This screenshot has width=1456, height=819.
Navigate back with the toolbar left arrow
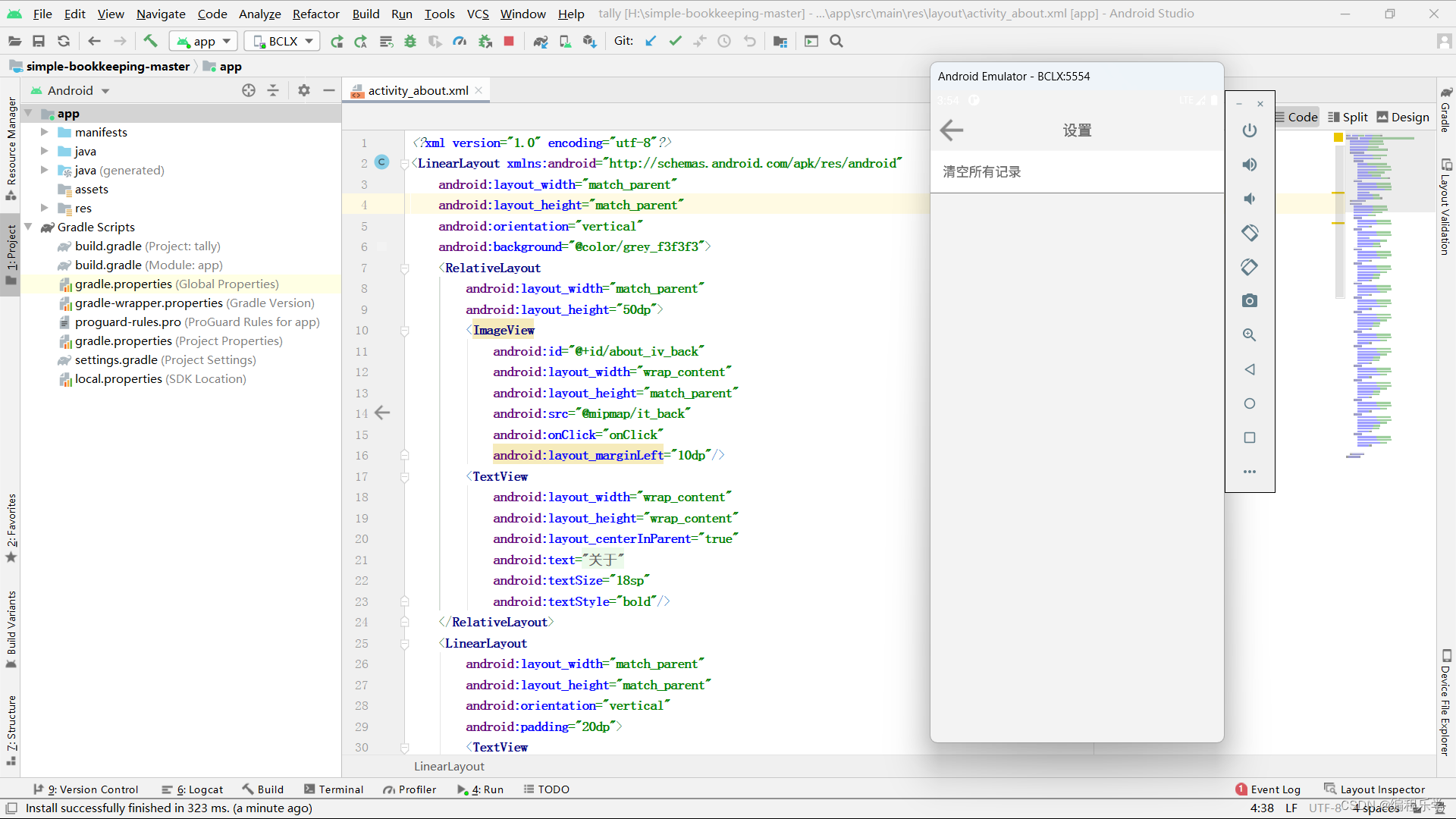[94, 42]
